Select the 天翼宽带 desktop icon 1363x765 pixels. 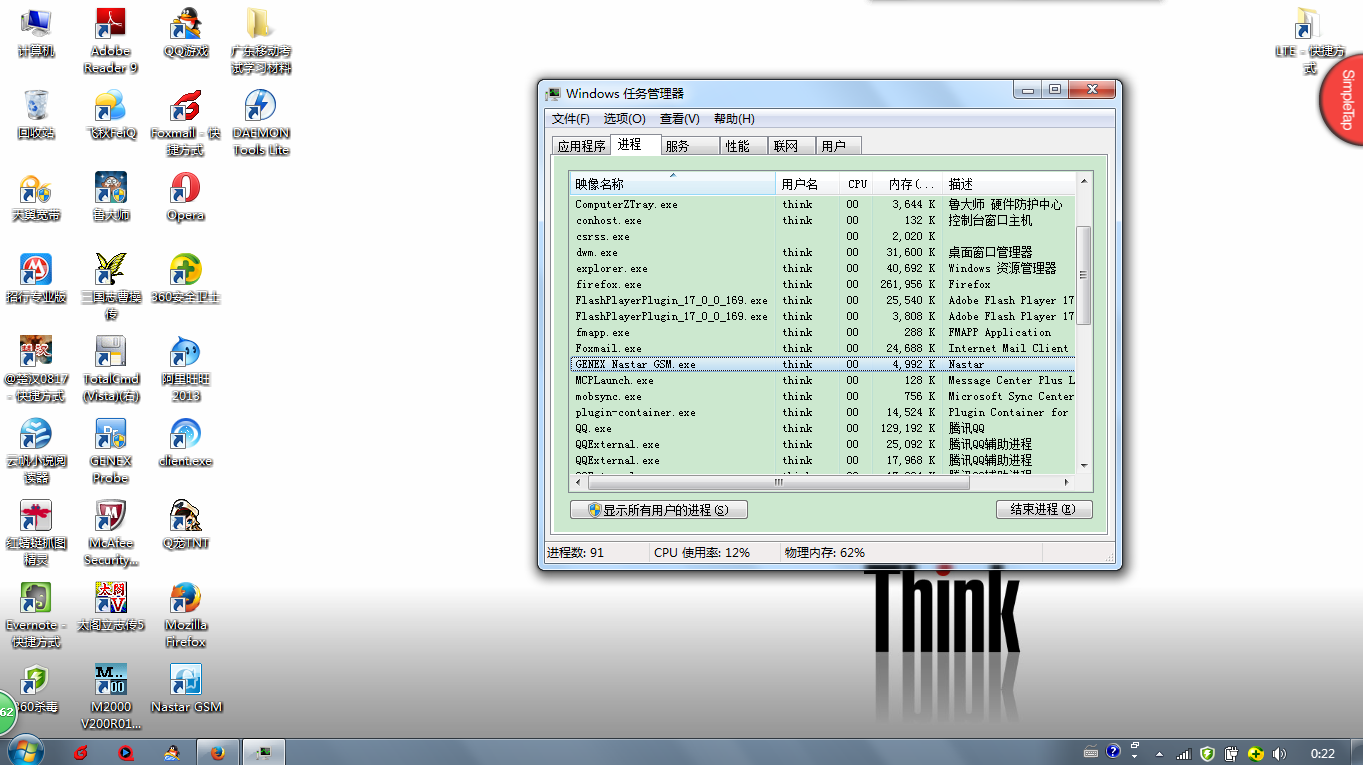[36, 197]
